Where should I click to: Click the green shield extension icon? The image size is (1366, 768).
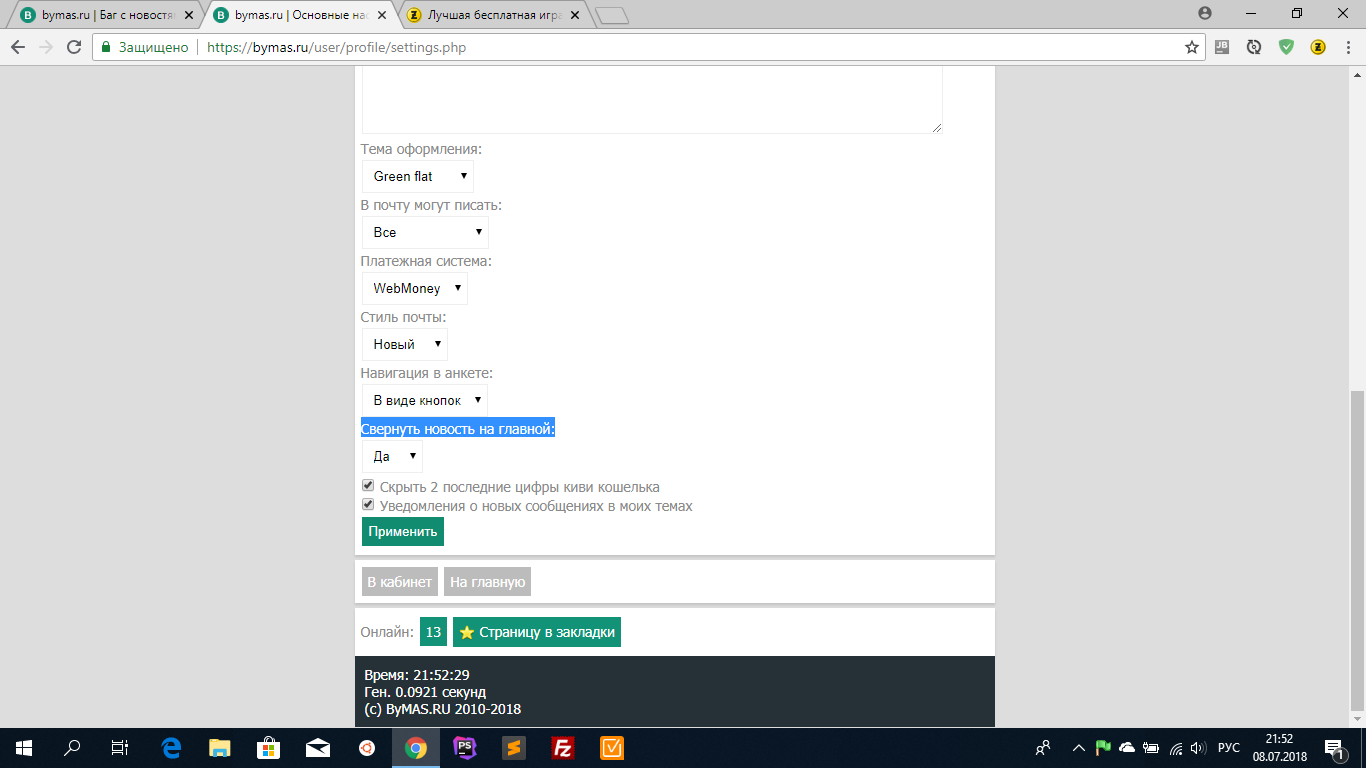[1286, 47]
